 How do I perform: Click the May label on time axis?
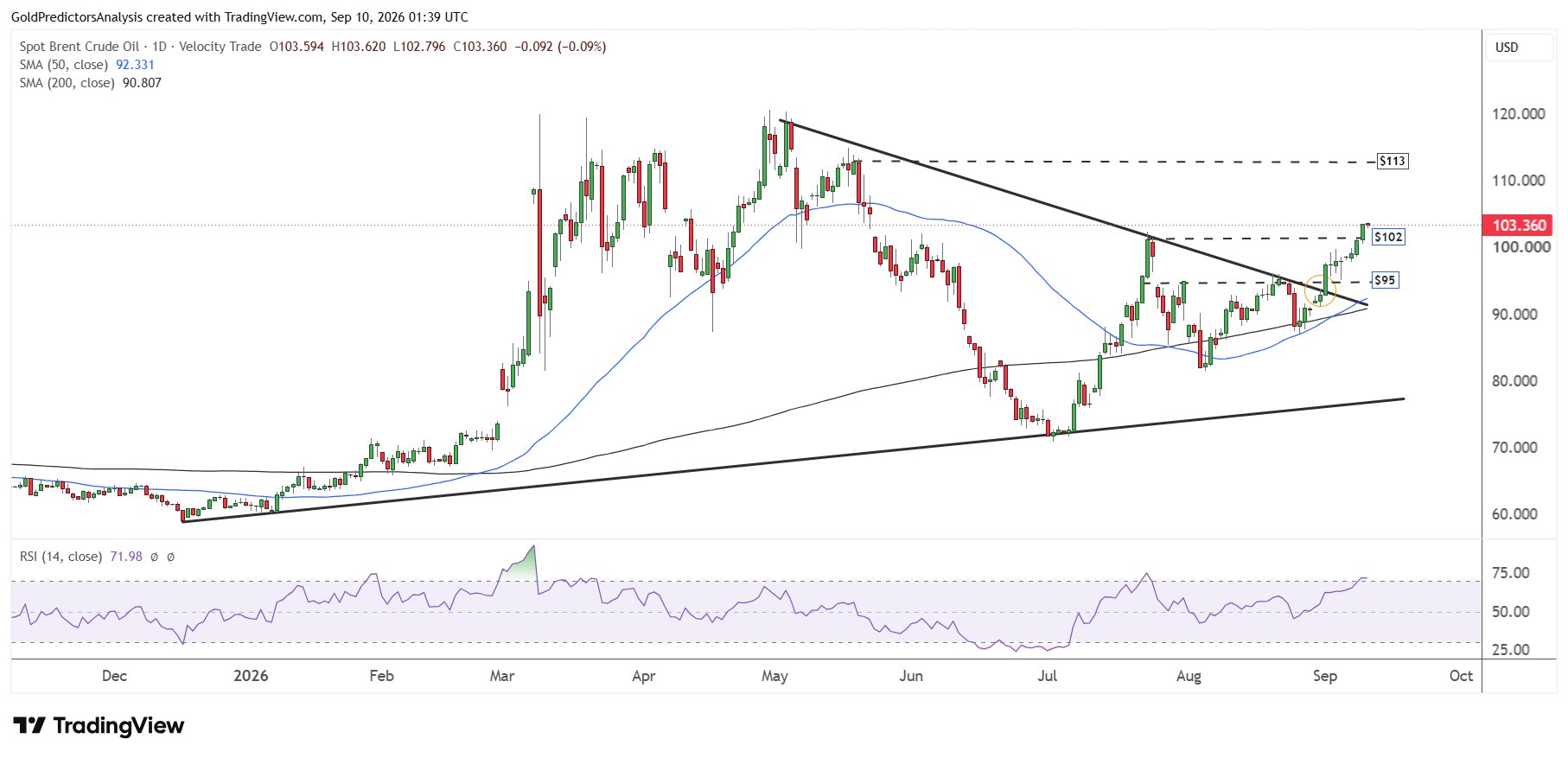[774, 676]
